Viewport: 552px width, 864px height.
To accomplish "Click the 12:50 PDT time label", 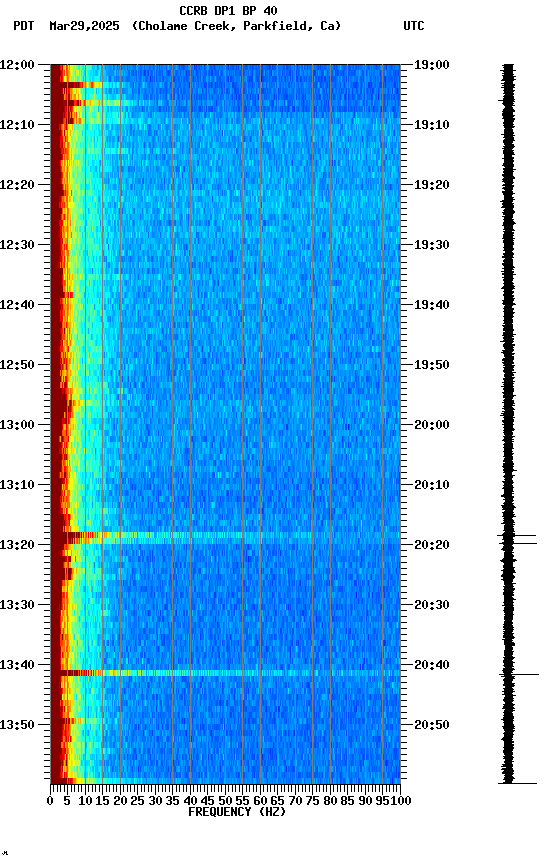I will pyautogui.click(x=17, y=365).
